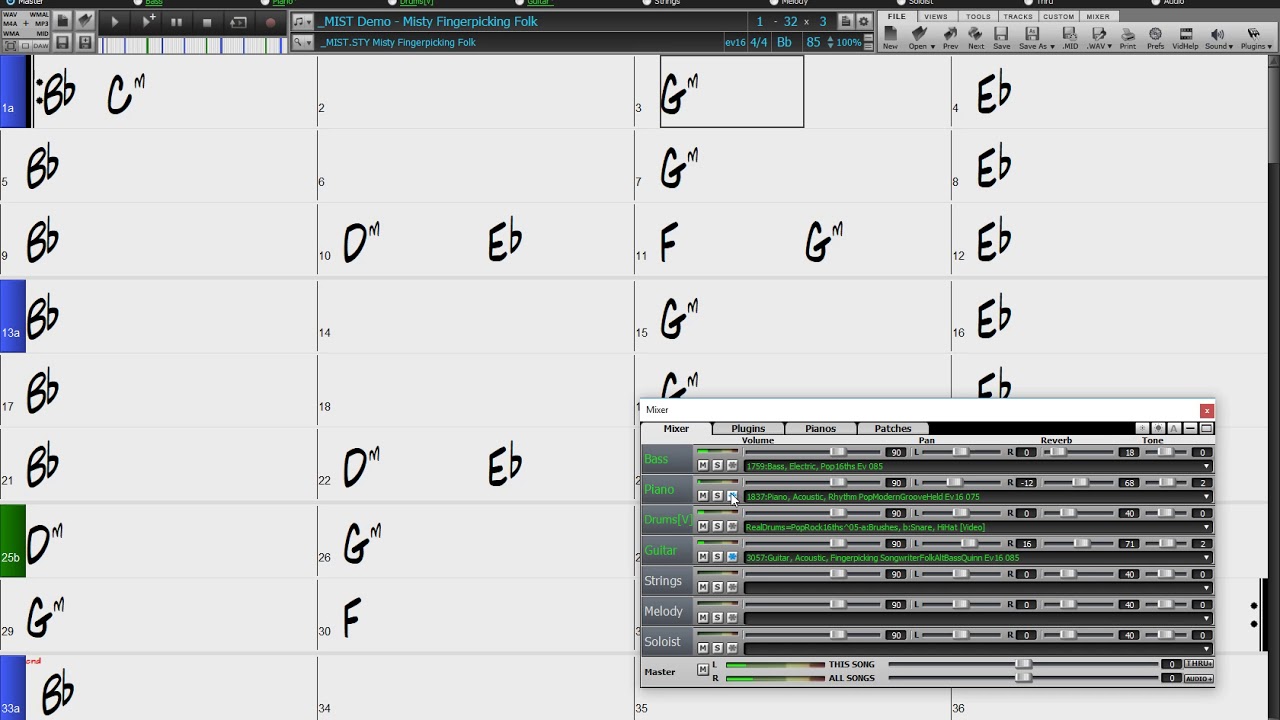Stop playback with the stop button
The image size is (1280, 720).
tap(207, 22)
